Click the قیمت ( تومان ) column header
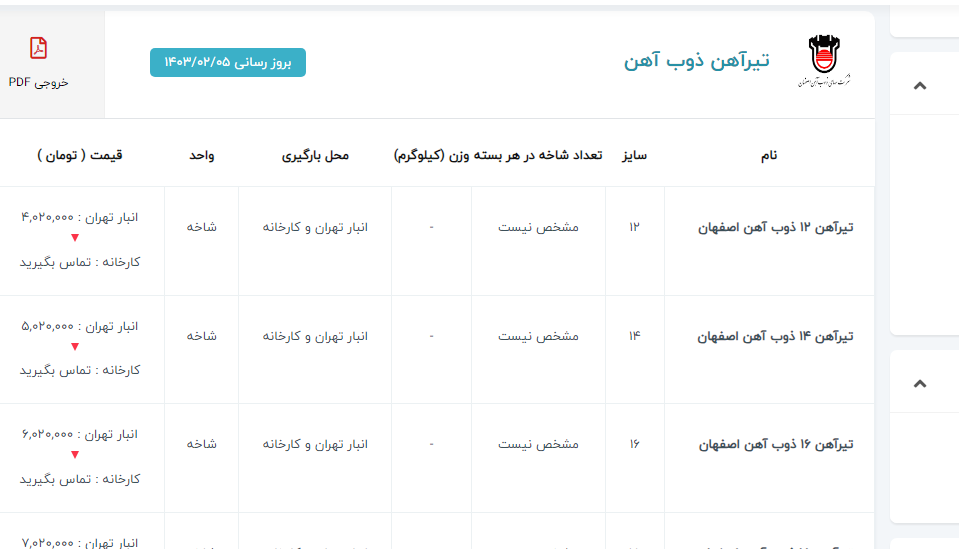959x549 pixels. pyautogui.click(x=80, y=155)
